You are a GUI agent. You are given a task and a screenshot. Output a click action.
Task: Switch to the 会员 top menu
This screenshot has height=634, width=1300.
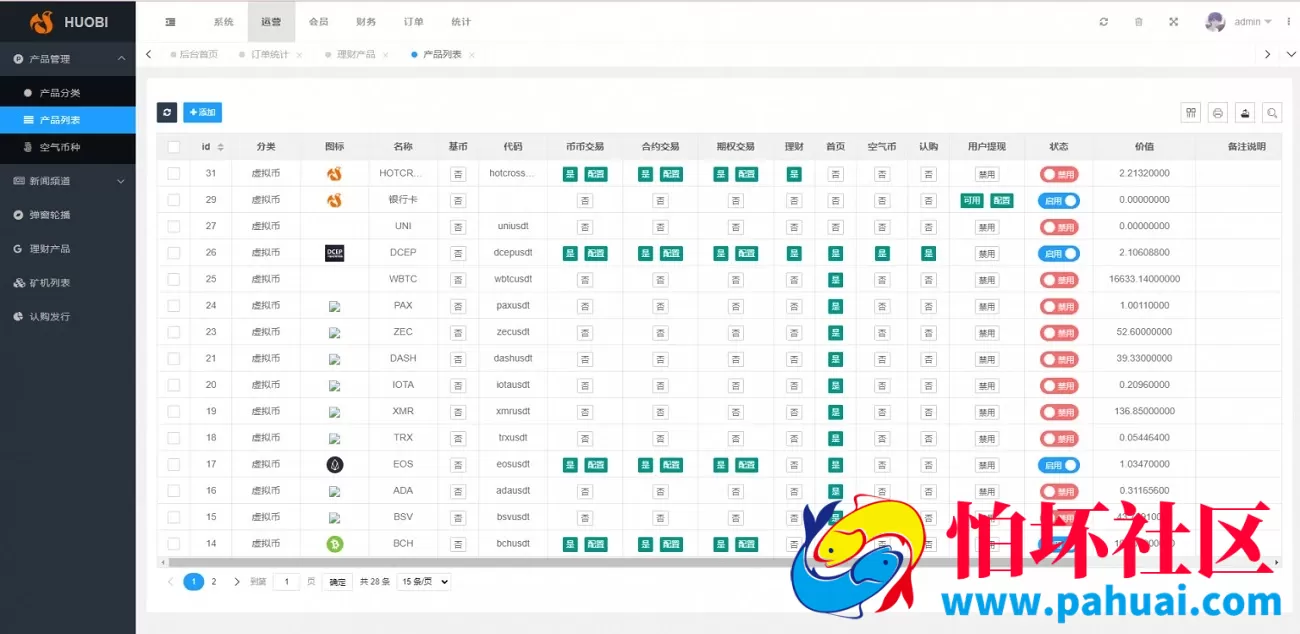click(x=318, y=22)
